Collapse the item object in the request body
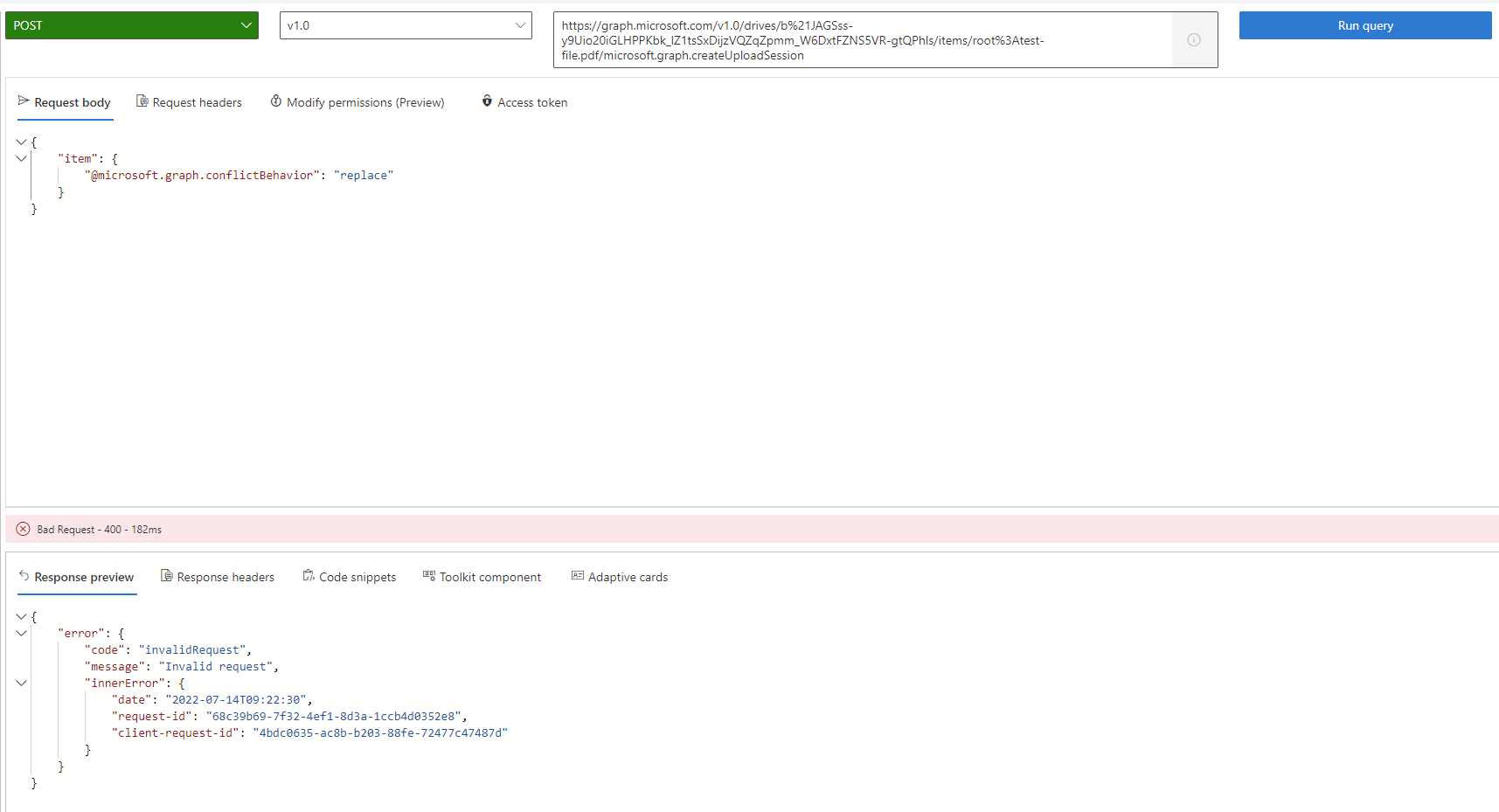 tap(21, 158)
